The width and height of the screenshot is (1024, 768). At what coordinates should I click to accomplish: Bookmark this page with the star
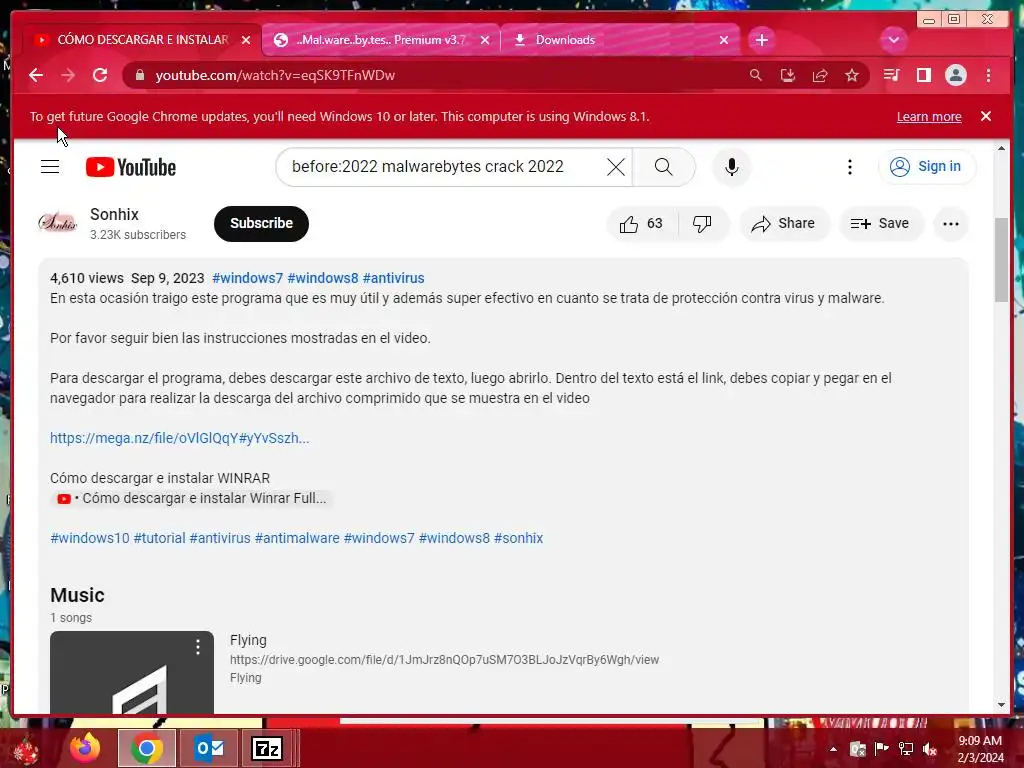tap(852, 75)
